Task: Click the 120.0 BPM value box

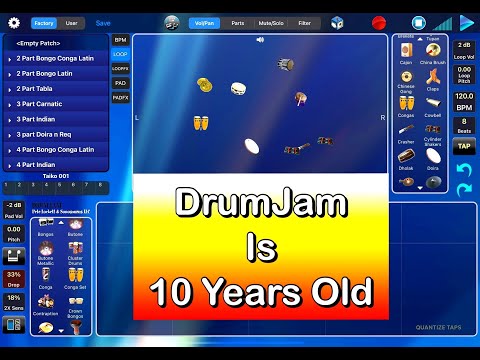Action: (x=464, y=102)
